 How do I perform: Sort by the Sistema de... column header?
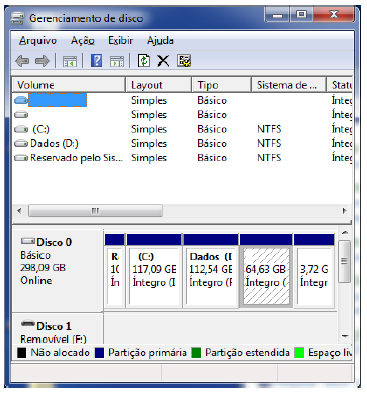(289, 85)
